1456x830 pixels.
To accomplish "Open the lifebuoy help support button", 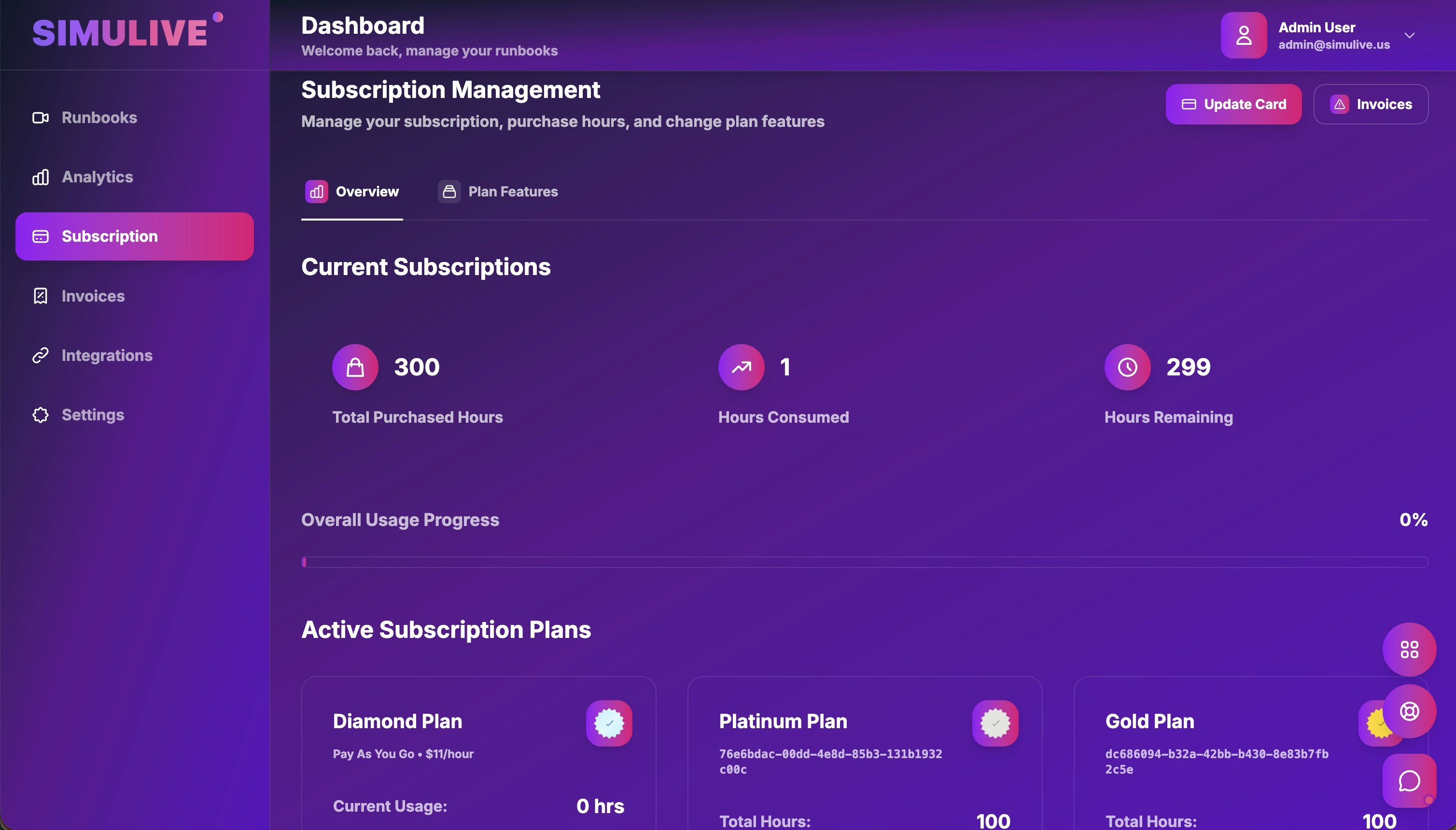I will point(1409,711).
